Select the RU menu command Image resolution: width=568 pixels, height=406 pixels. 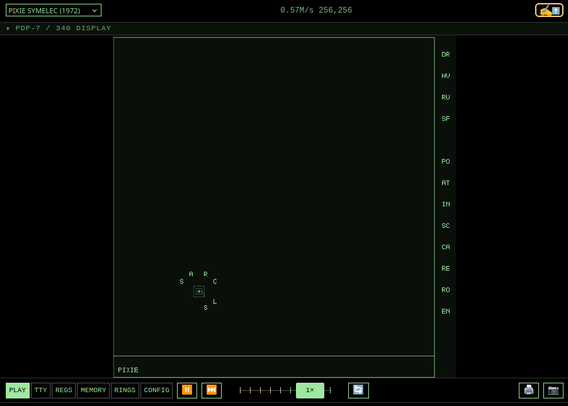click(x=446, y=97)
